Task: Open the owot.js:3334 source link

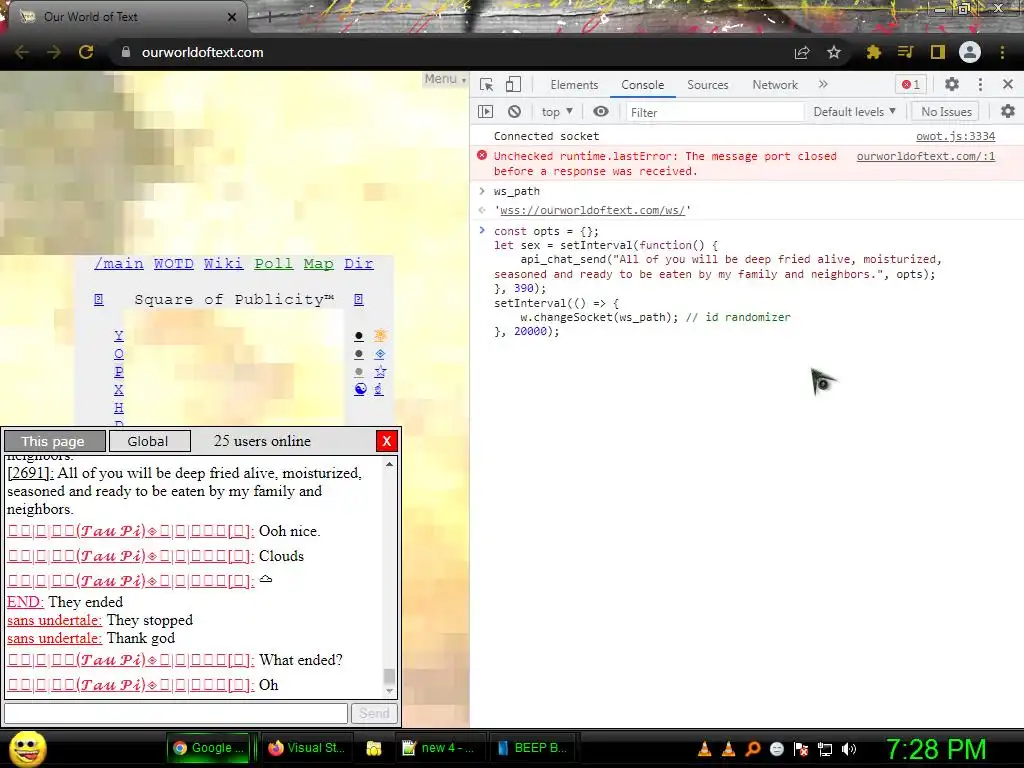Action: point(955,136)
